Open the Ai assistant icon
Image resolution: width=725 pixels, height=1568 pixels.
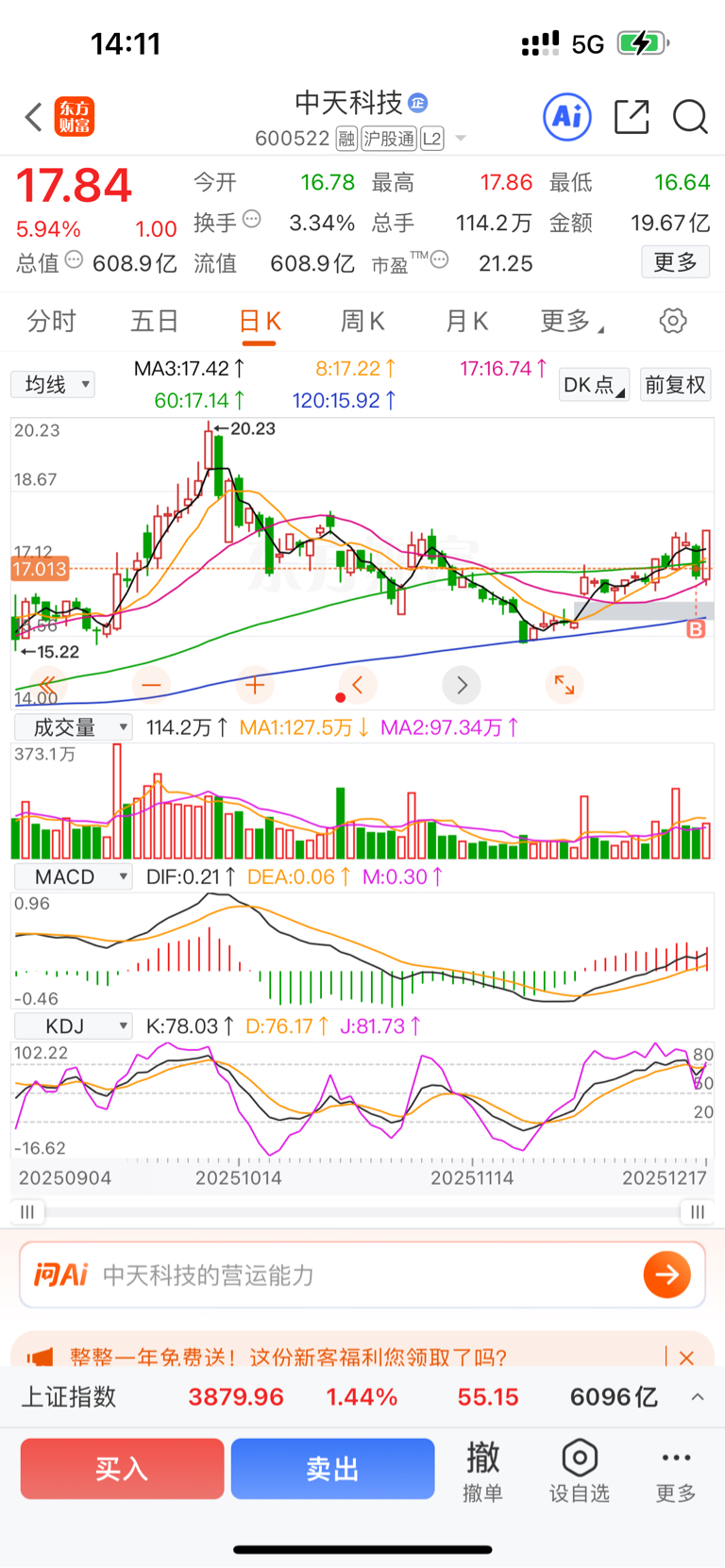[x=567, y=117]
